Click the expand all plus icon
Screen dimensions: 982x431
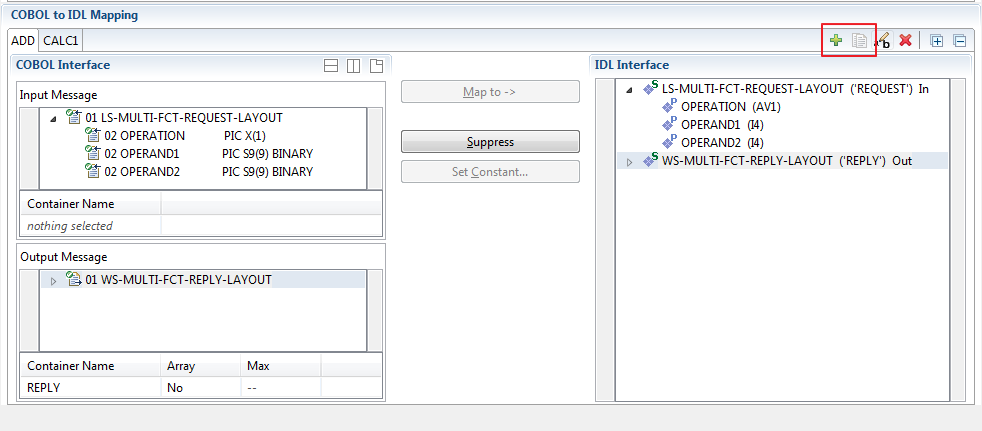pyautogui.click(x=937, y=41)
